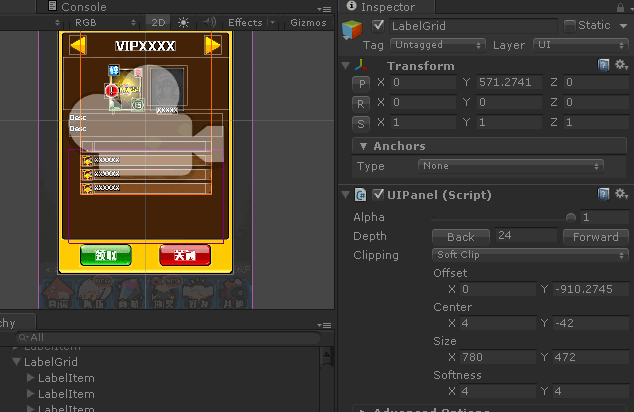Click the Effects toolbar button

coord(245,23)
